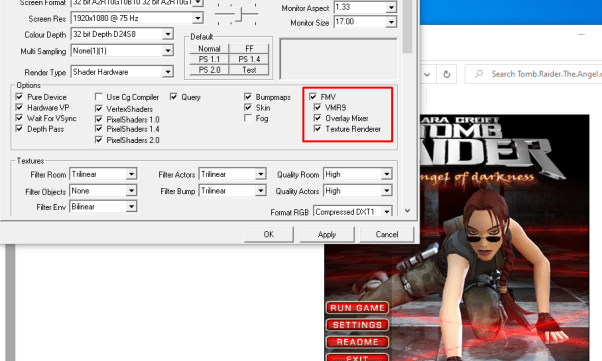Enable the Fog checkbox
Screen dimensions: 602x361
(248, 118)
